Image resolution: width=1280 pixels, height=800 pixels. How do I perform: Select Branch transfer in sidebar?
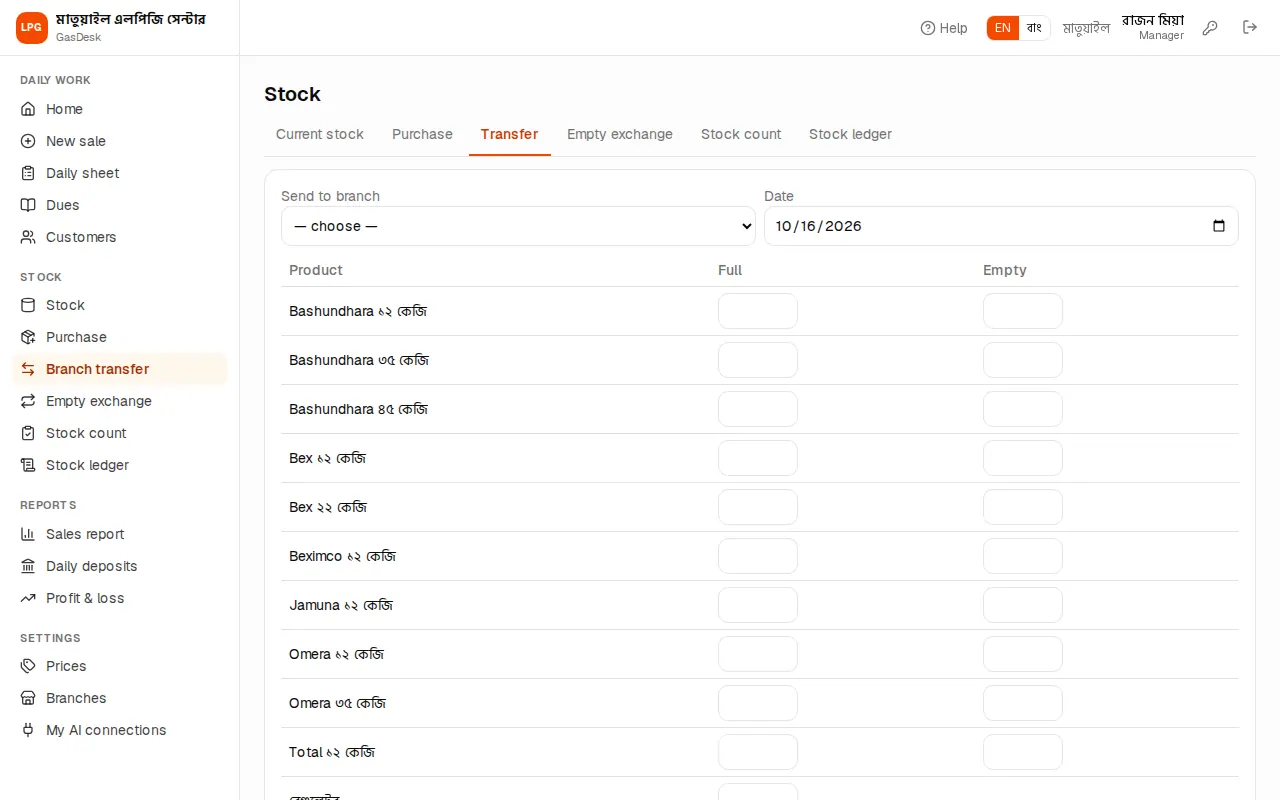(x=120, y=369)
